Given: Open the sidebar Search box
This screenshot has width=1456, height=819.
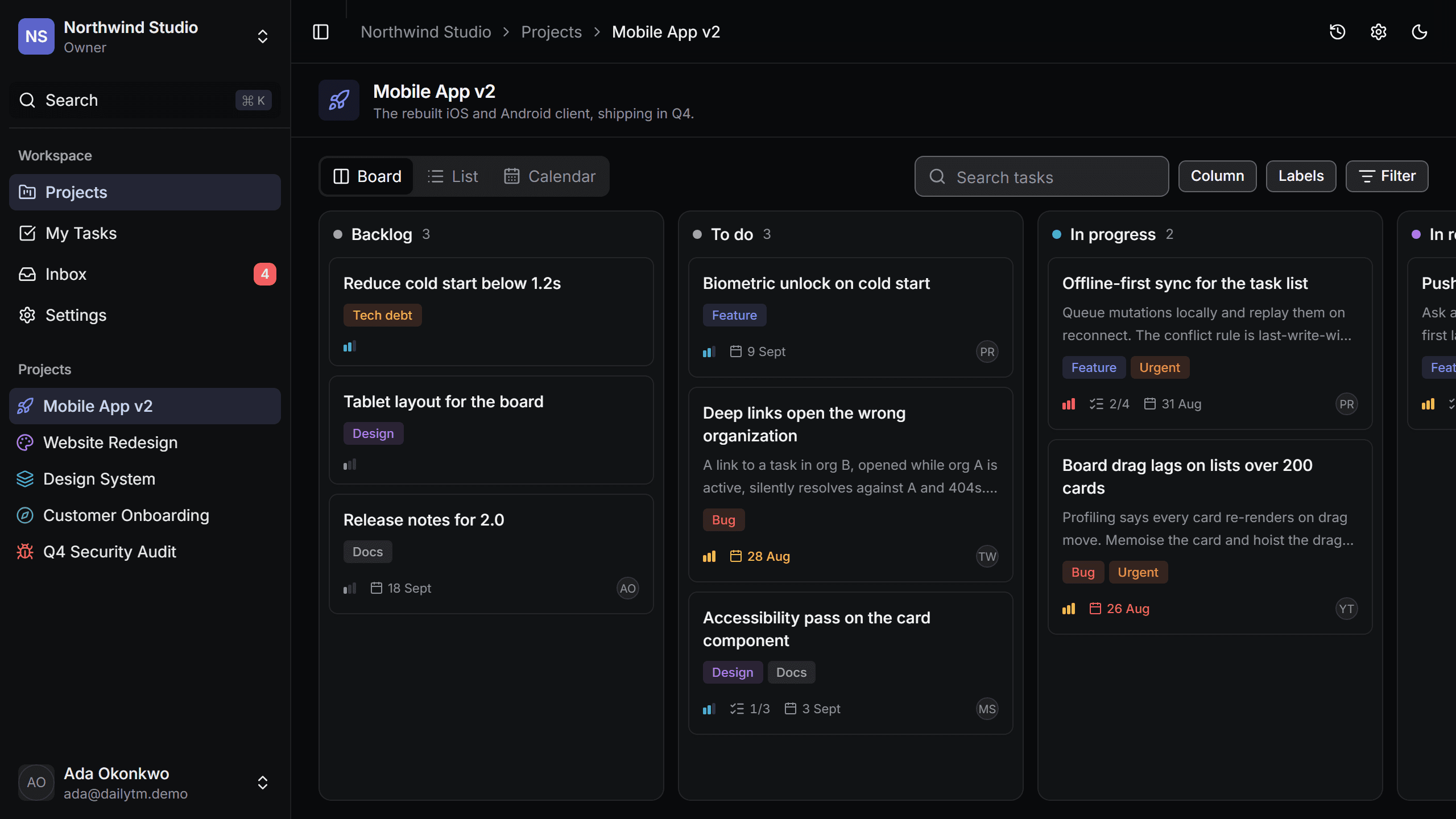Looking at the screenshot, I should pyautogui.click(x=145, y=100).
